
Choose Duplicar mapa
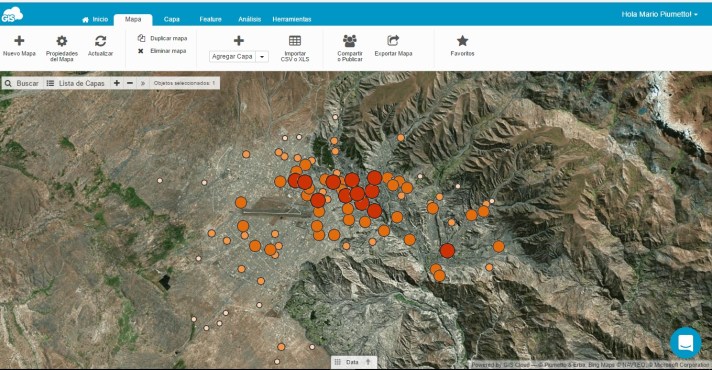click(x=162, y=39)
